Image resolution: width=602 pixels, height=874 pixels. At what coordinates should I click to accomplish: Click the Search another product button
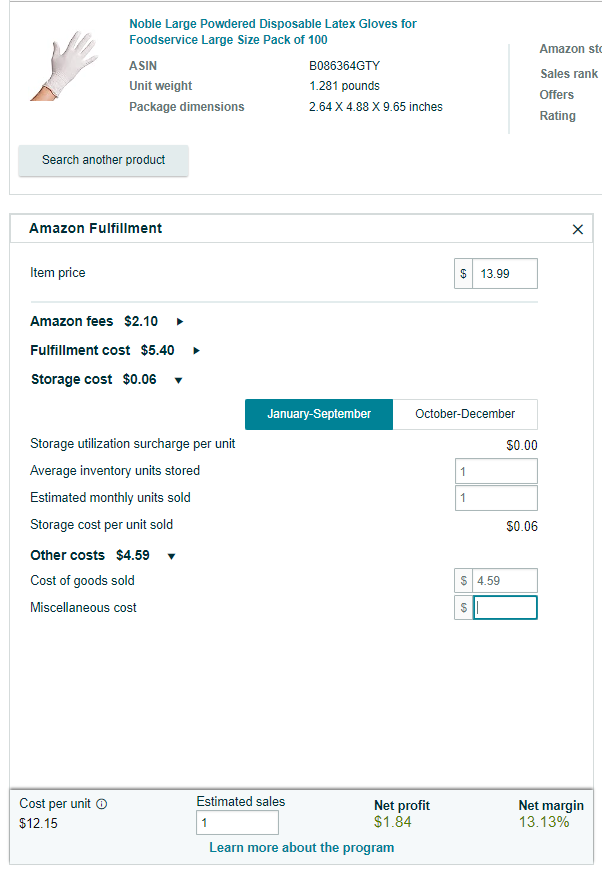tap(104, 161)
